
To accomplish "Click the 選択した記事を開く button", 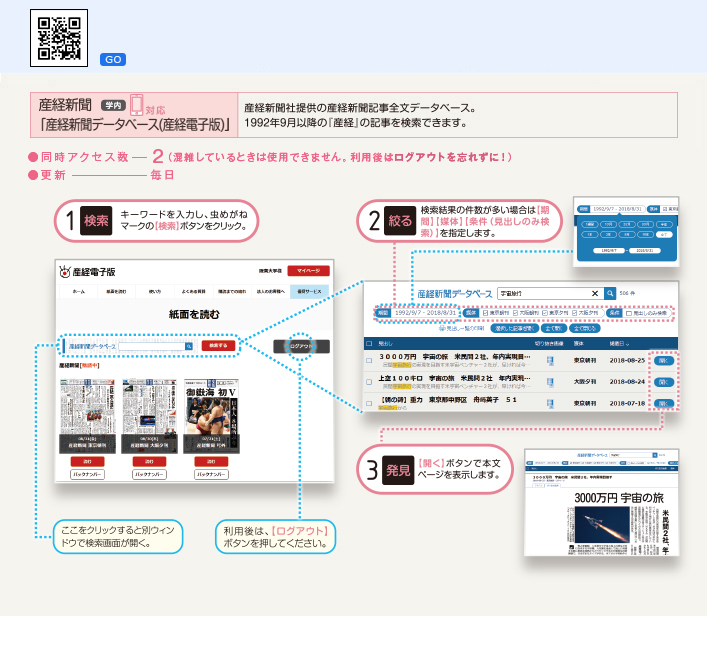I will [x=514, y=328].
